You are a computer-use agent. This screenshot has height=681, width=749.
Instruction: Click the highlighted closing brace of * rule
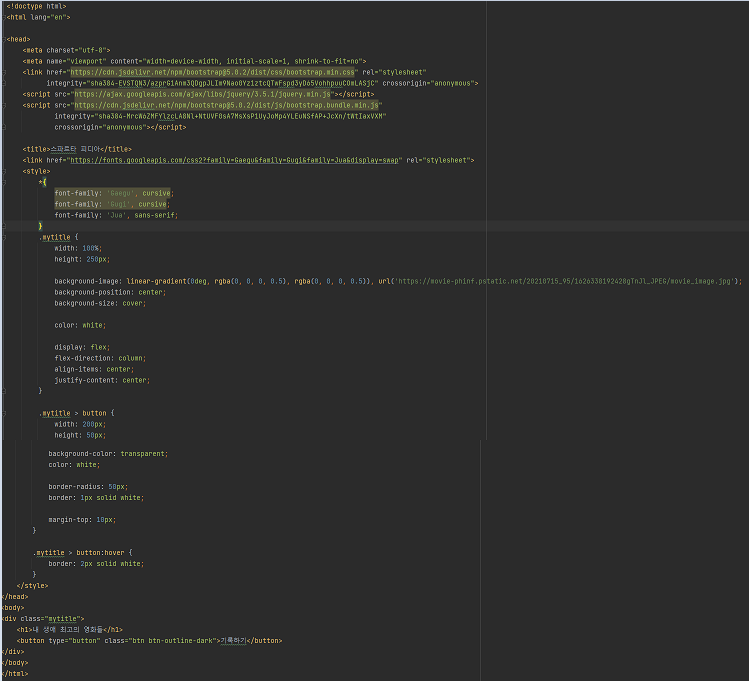coord(40,226)
